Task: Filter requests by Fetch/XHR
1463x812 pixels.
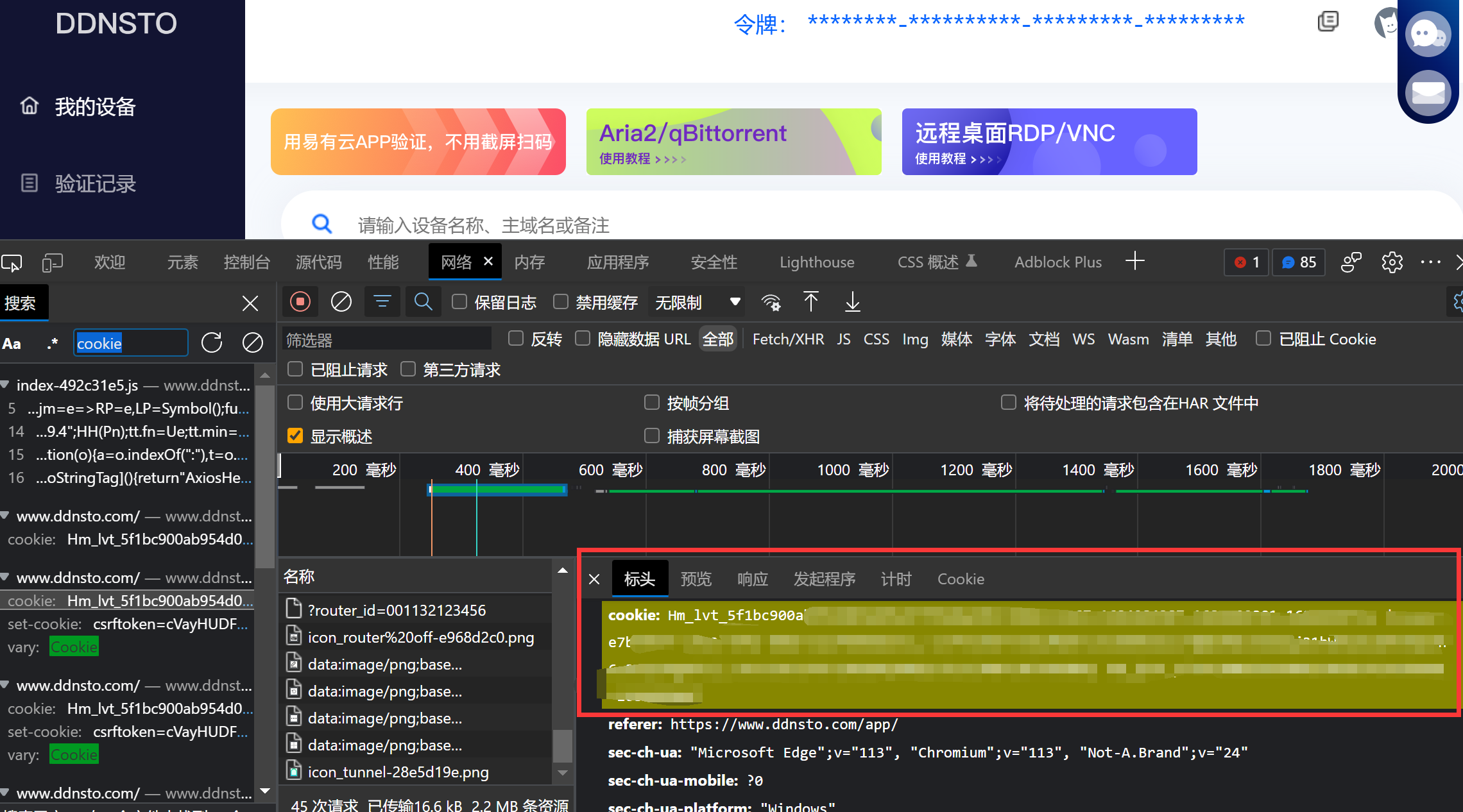Action: [x=788, y=339]
